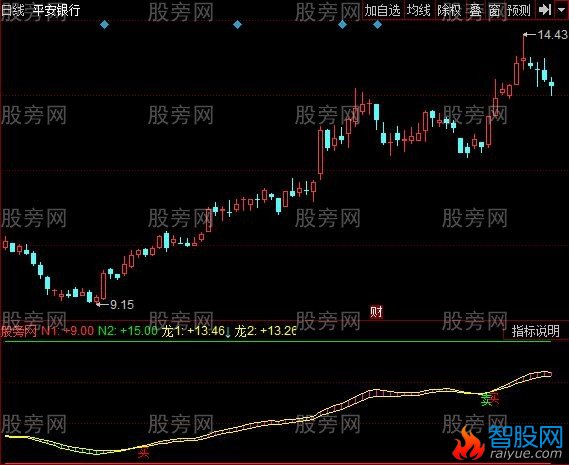This screenshot has height=465, width=569.
Task: Click the 加自选 add-to-watchlist button
Action: (382, 10)
